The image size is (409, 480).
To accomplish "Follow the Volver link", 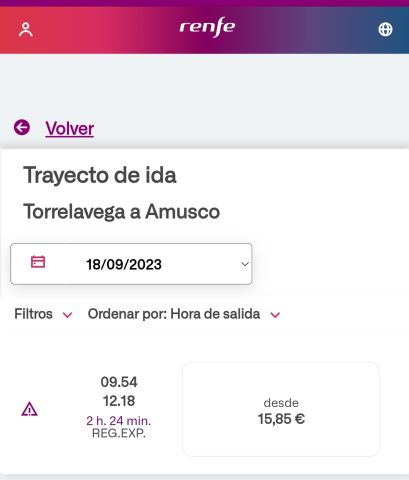I will click(x=70, y=128).
